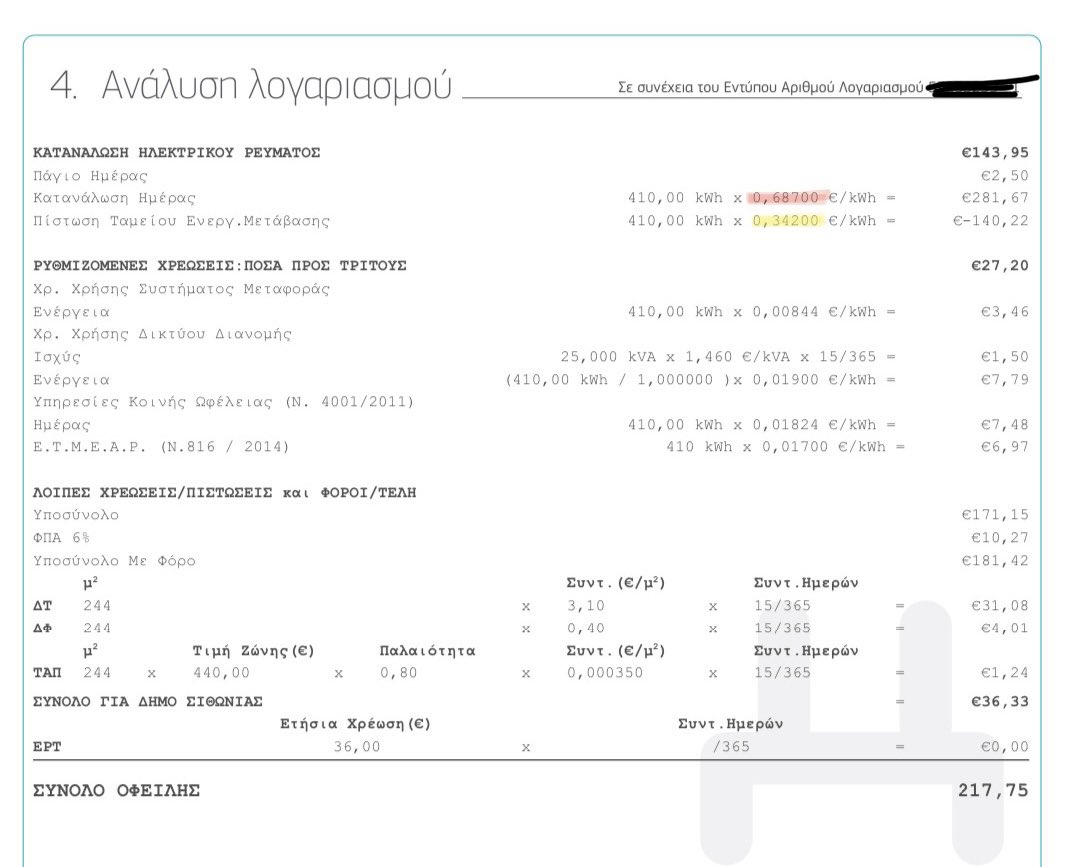1068x867 pixels.
Task: Click the rate 0,00844 €/kWh
Action: (x=814, y=312)
